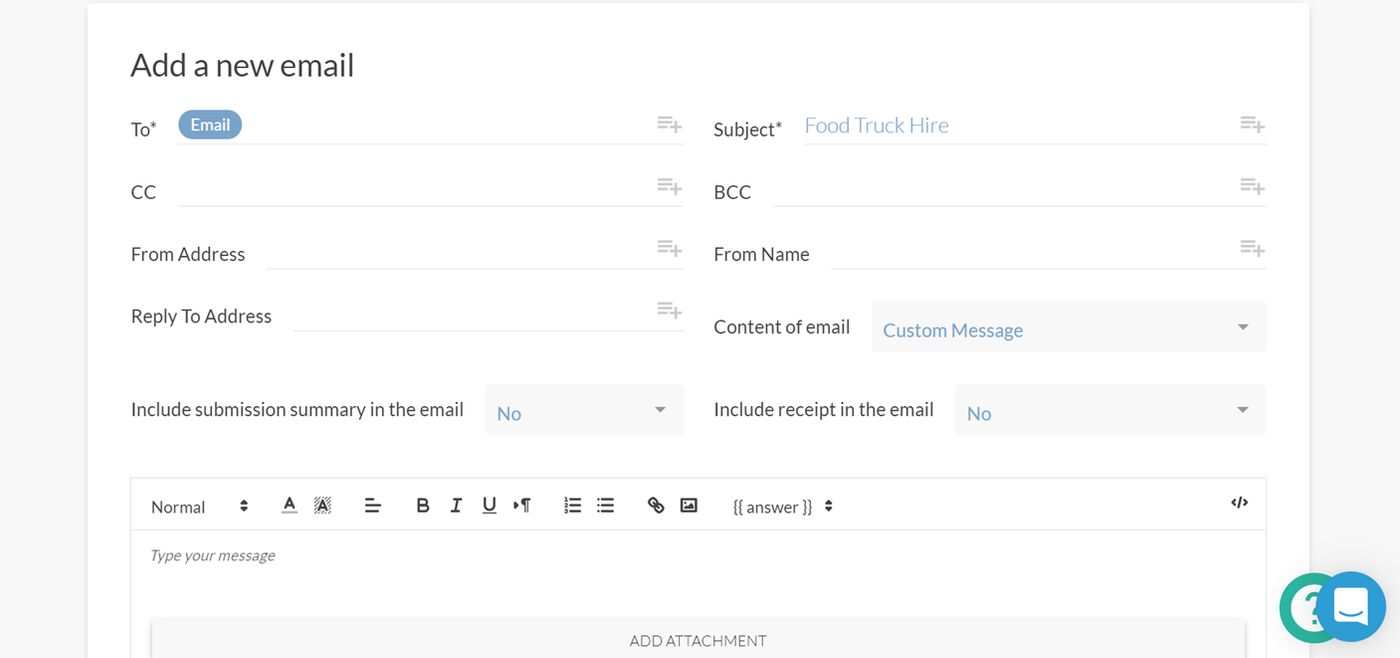
Task: Toggle underline formatting in the toolbar
Action: tap(489, 506)
